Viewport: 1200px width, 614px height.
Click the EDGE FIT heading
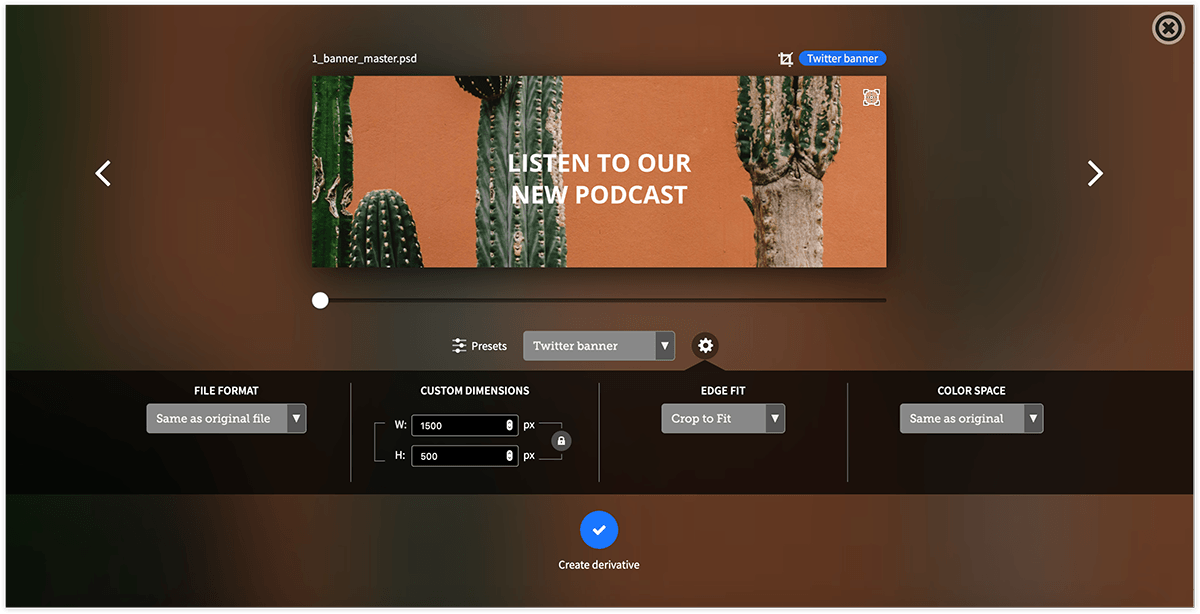[x=723, y=391]
